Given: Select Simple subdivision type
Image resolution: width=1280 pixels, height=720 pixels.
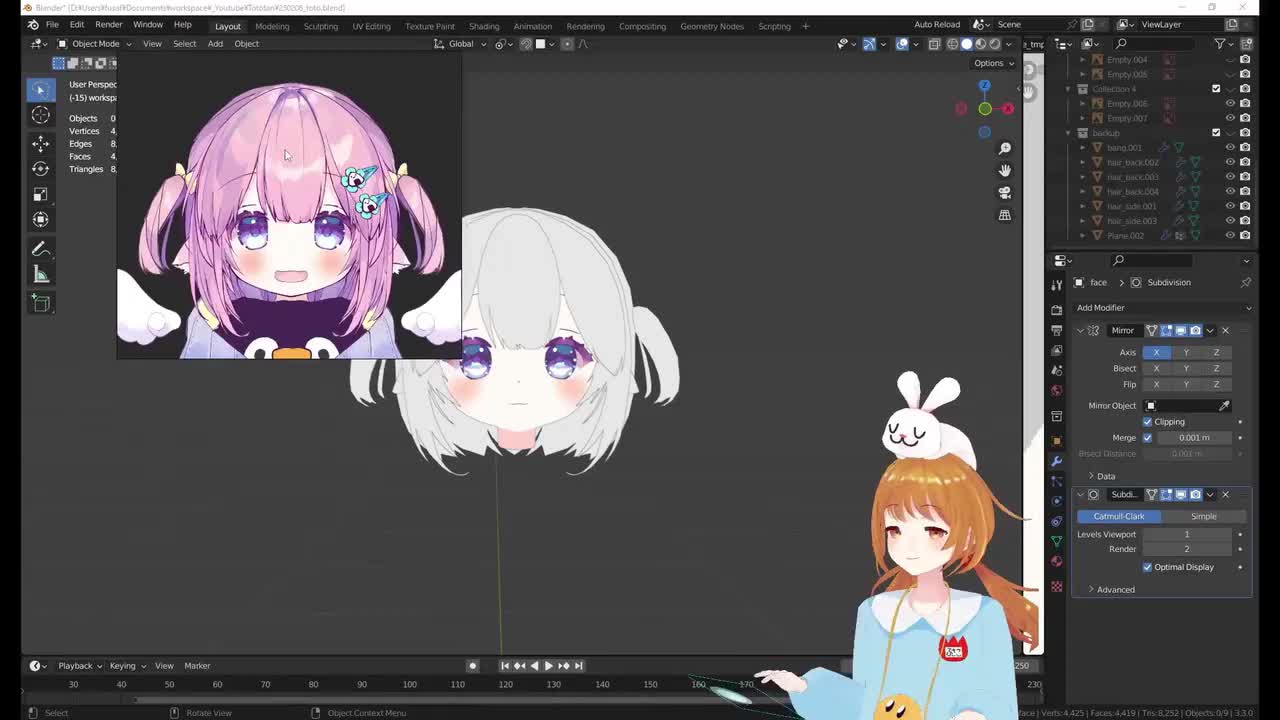Looking at the screenshot, I should pyautogui.click(x=1203, y=516).
